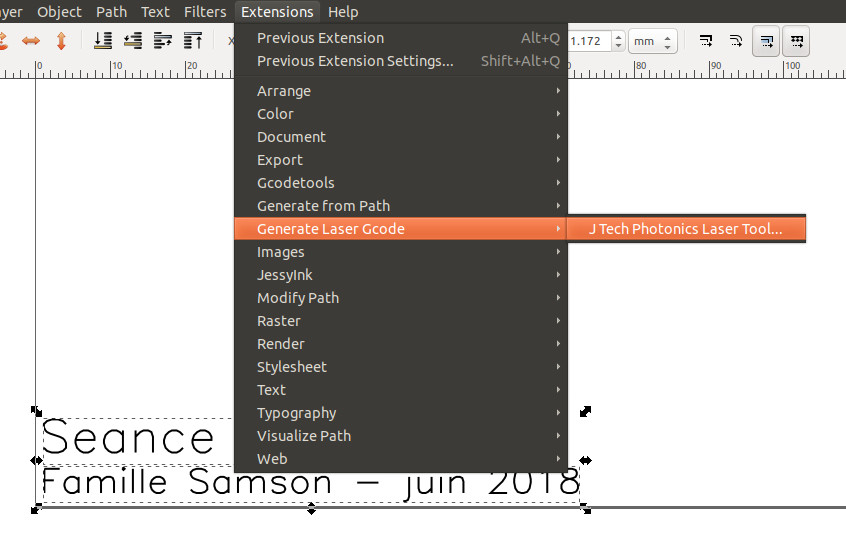
Task: Open the Help menu
Action: (x=343, y=12)
